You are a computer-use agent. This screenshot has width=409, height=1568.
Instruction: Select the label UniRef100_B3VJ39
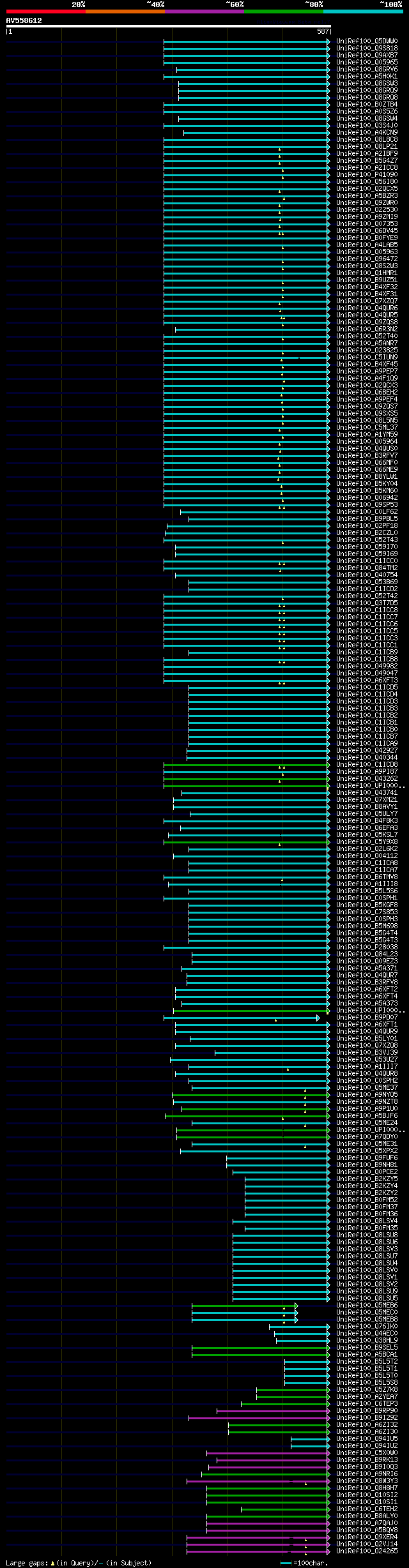[367, 1053]
